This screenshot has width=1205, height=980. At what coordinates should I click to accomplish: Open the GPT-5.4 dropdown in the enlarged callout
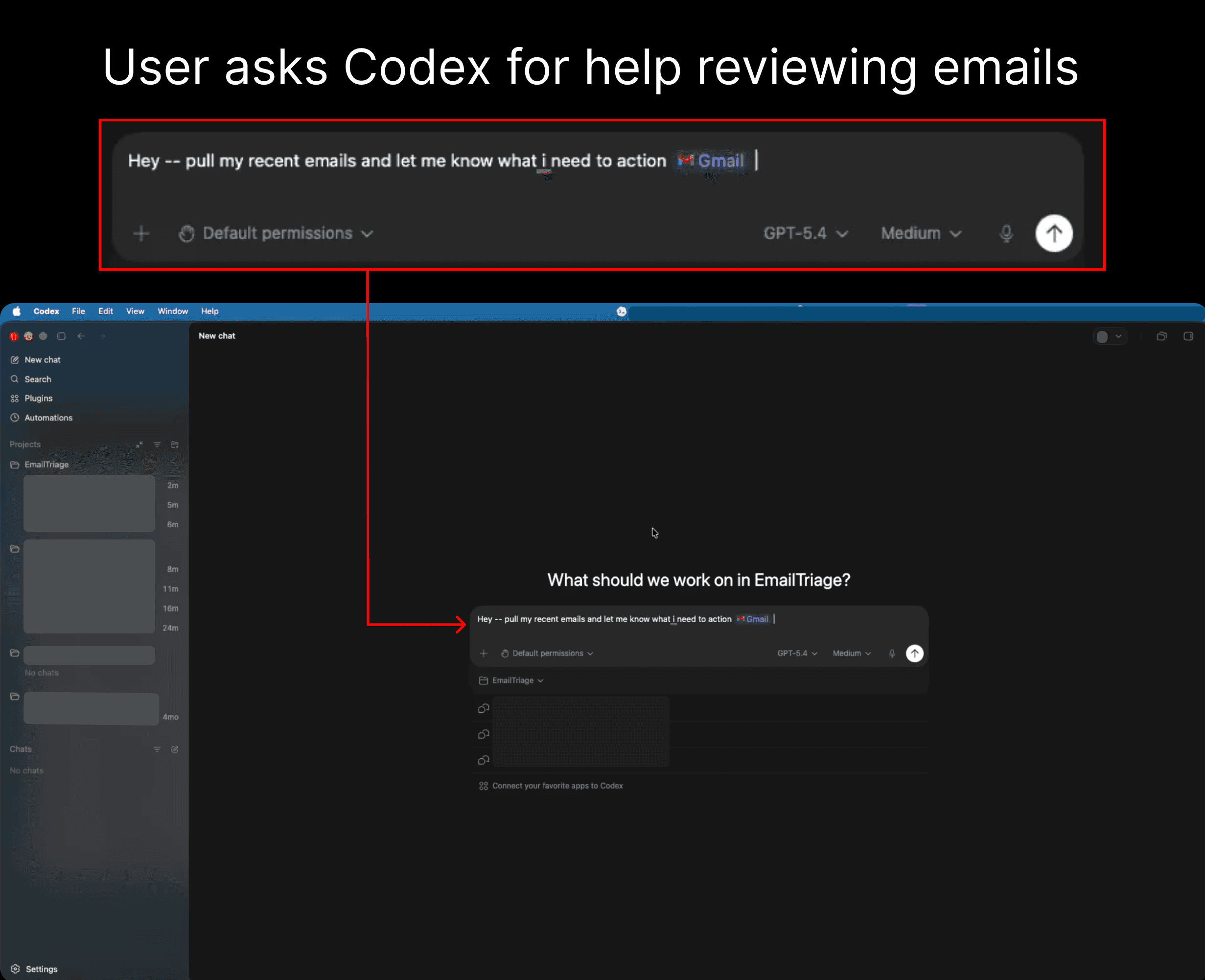tap(806, 233)
